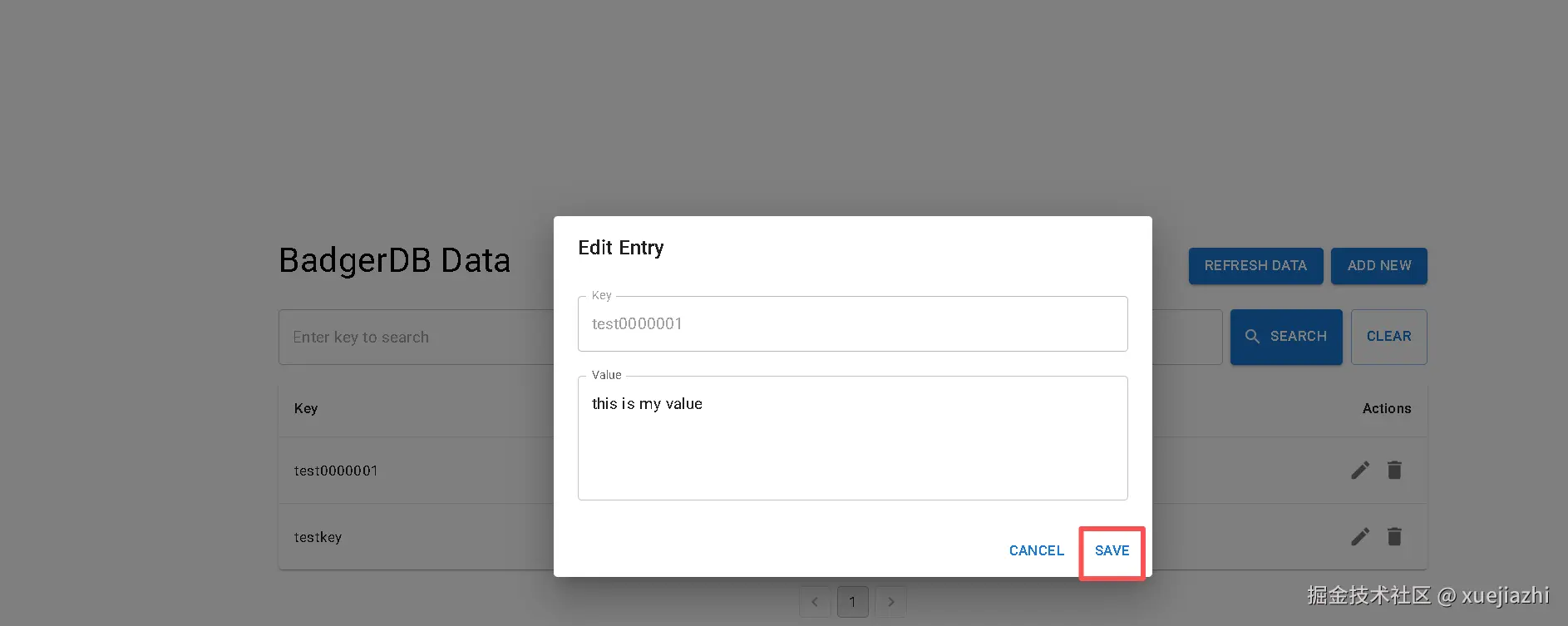Go to the previous page arrow

pyautogui.click(x=815, y=602)
